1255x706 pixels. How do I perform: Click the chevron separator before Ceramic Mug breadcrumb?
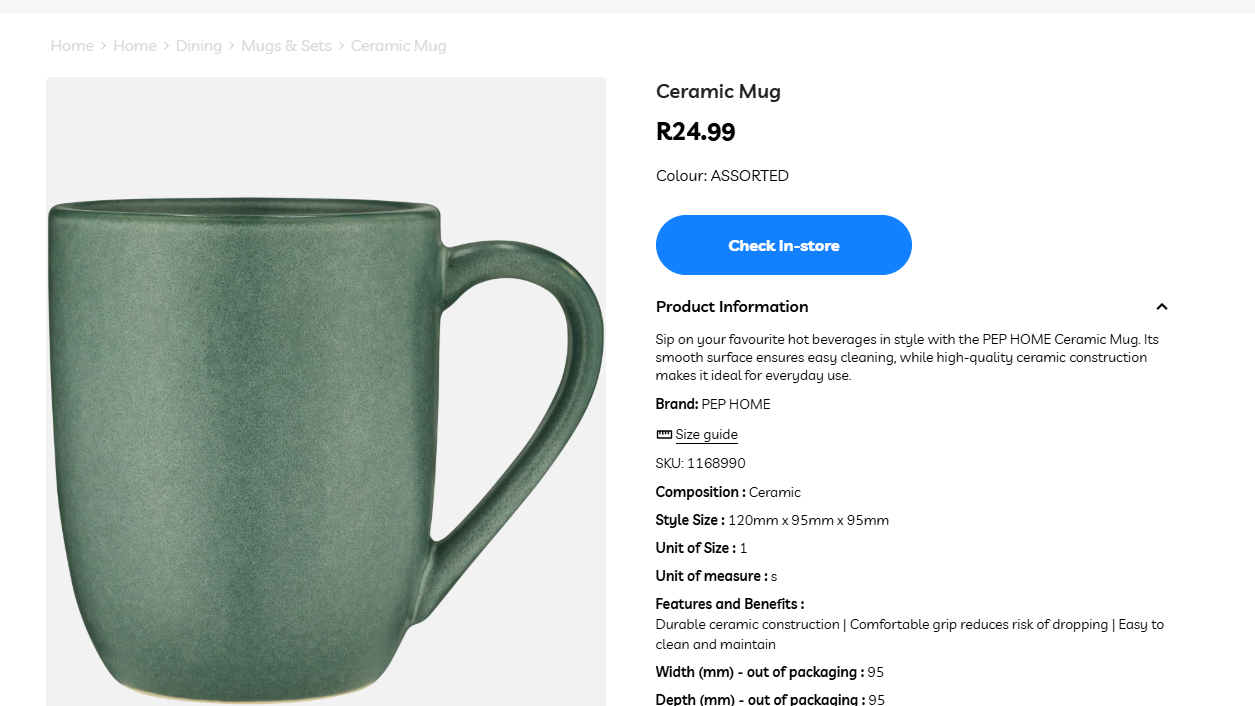pos(341,46)
